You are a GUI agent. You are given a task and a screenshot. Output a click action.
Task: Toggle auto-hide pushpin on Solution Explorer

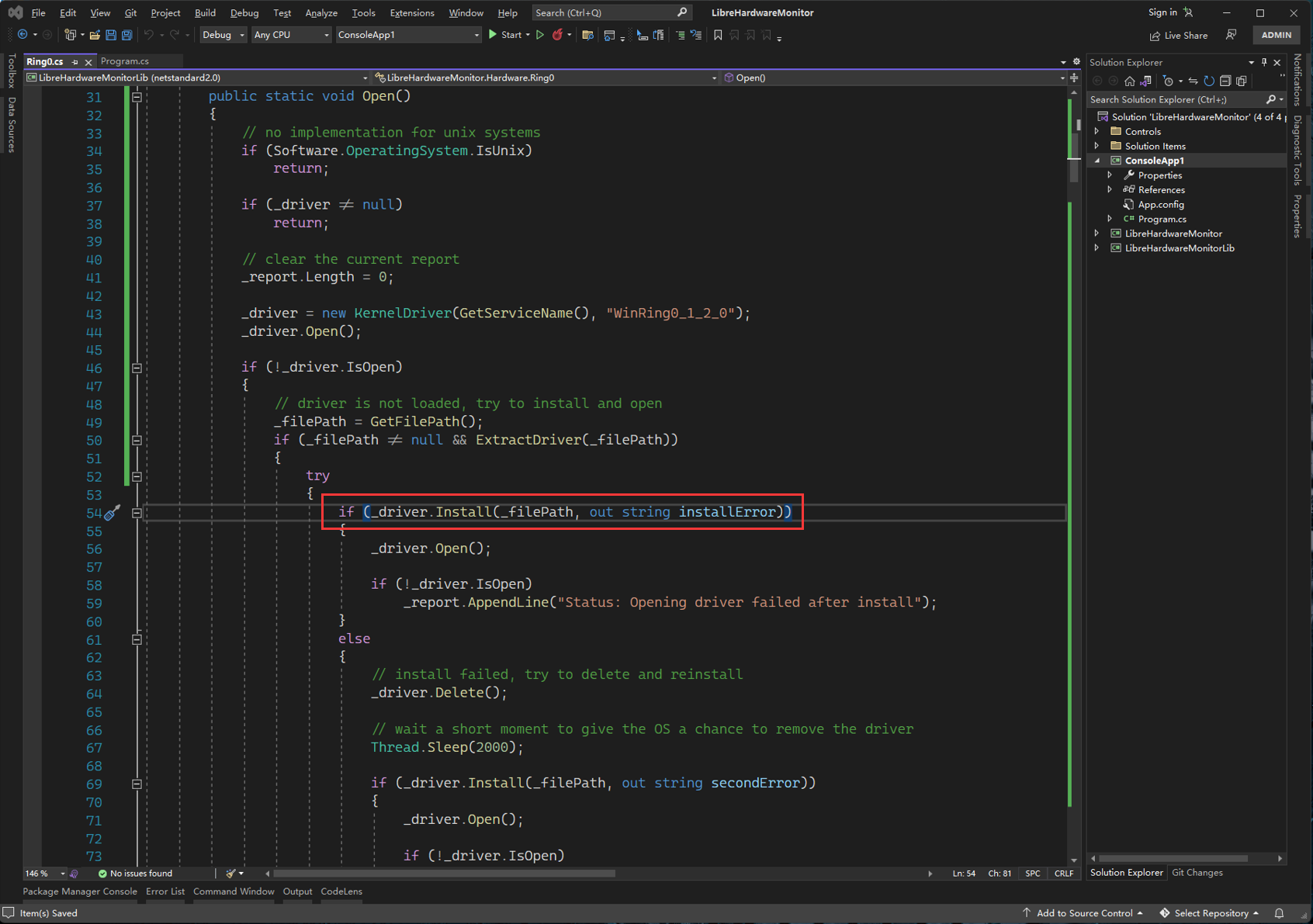(1264, 62)
